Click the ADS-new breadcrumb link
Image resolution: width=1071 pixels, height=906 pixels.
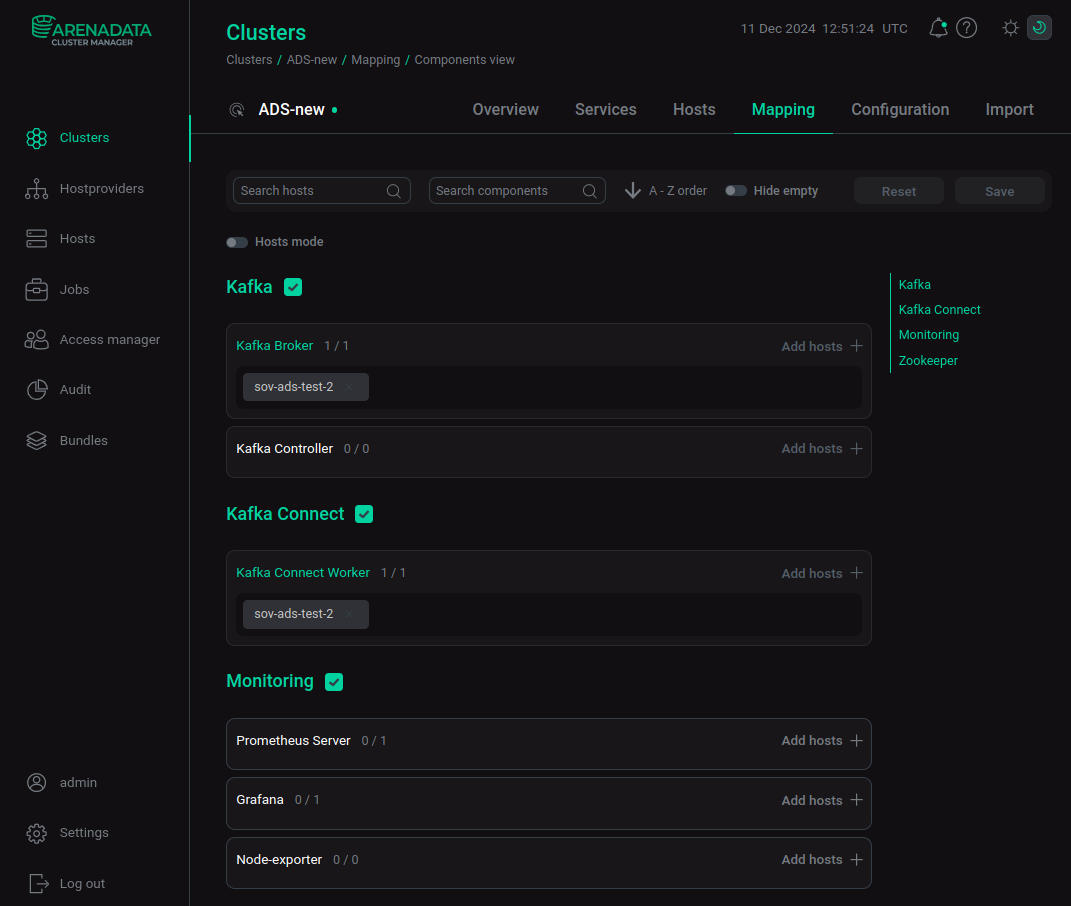tap(311, 60)
